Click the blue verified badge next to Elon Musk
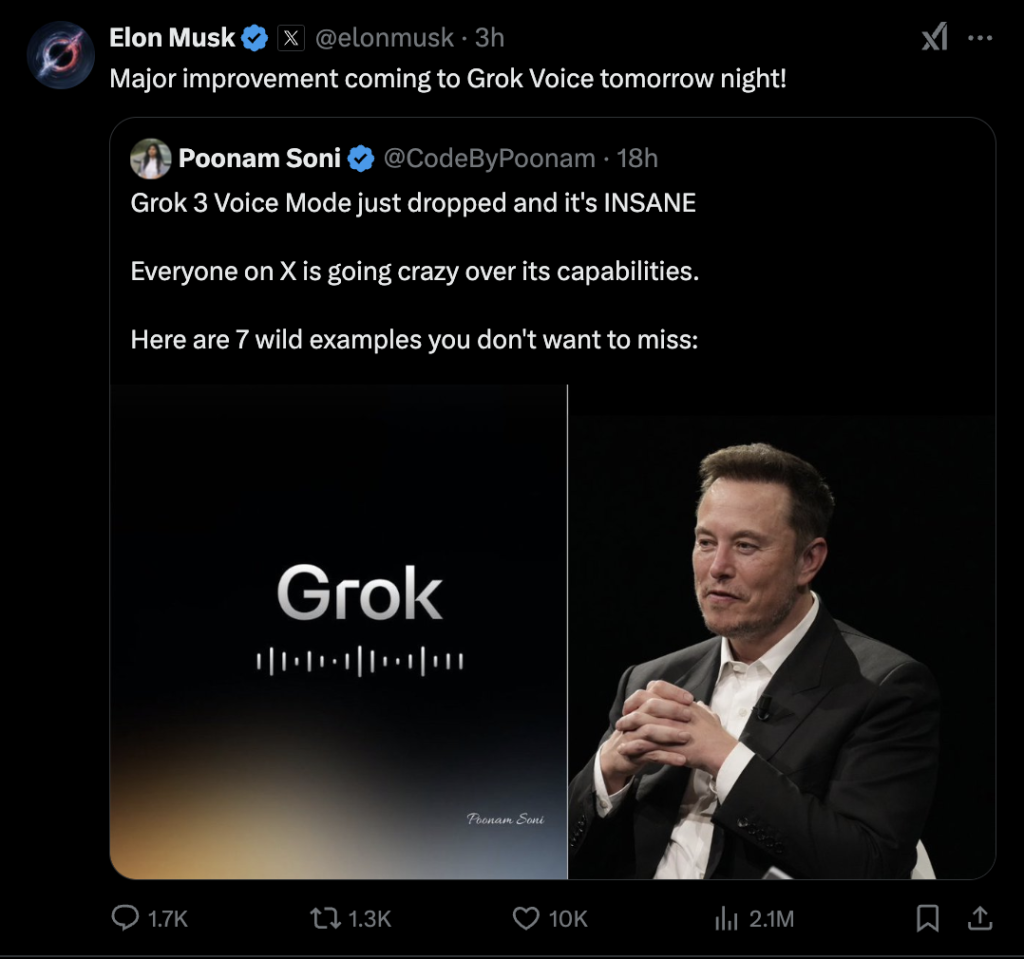The height and width of the screenshot is (959, 1024). pyautogui.click(x=256, y=39)
